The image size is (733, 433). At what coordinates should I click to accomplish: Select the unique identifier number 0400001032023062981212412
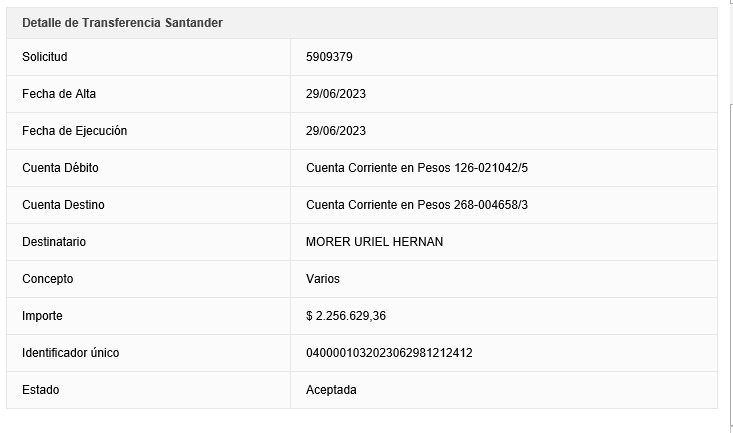[389, 353]
